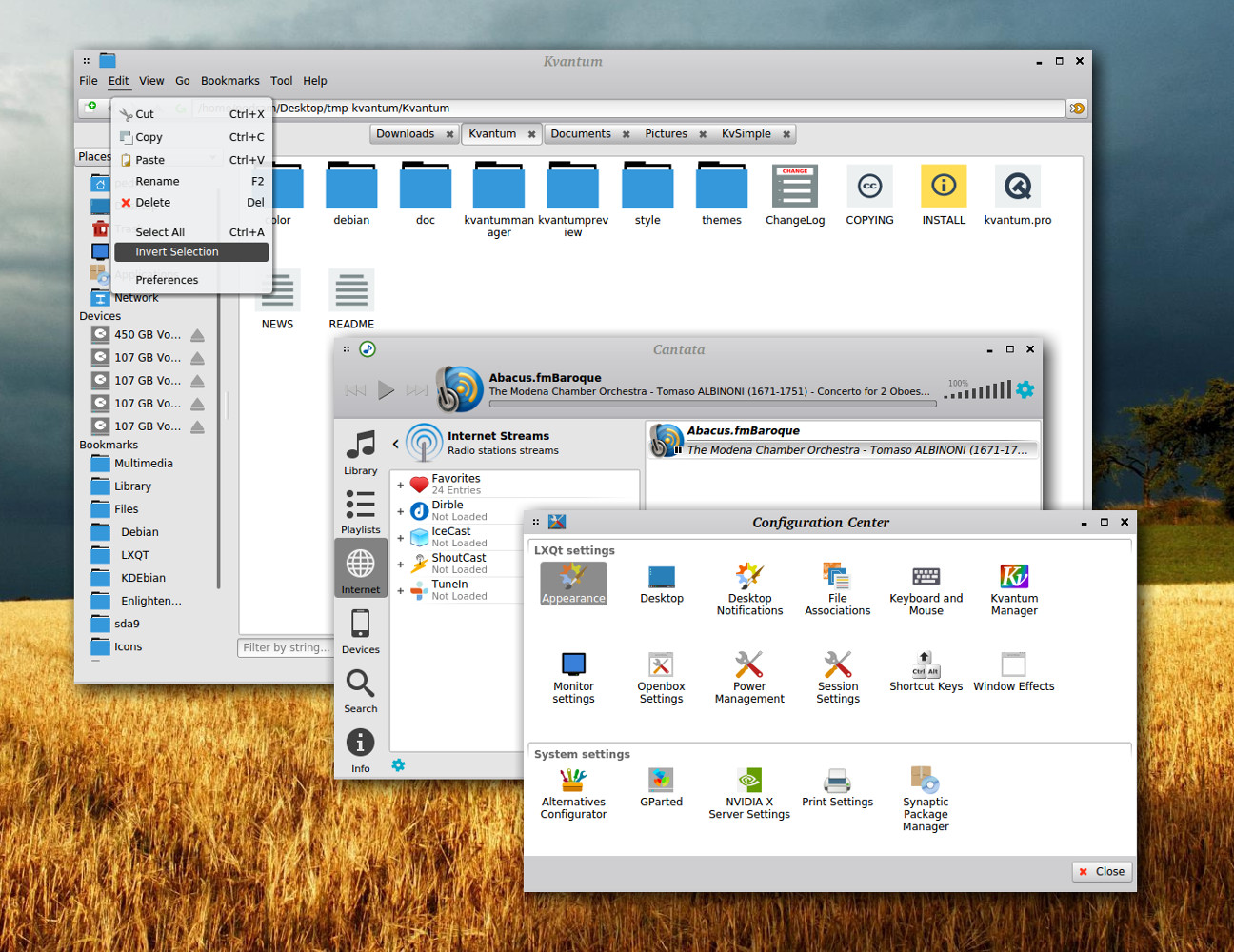Click Preferences in the Edit menu

(x=191, y=280)
